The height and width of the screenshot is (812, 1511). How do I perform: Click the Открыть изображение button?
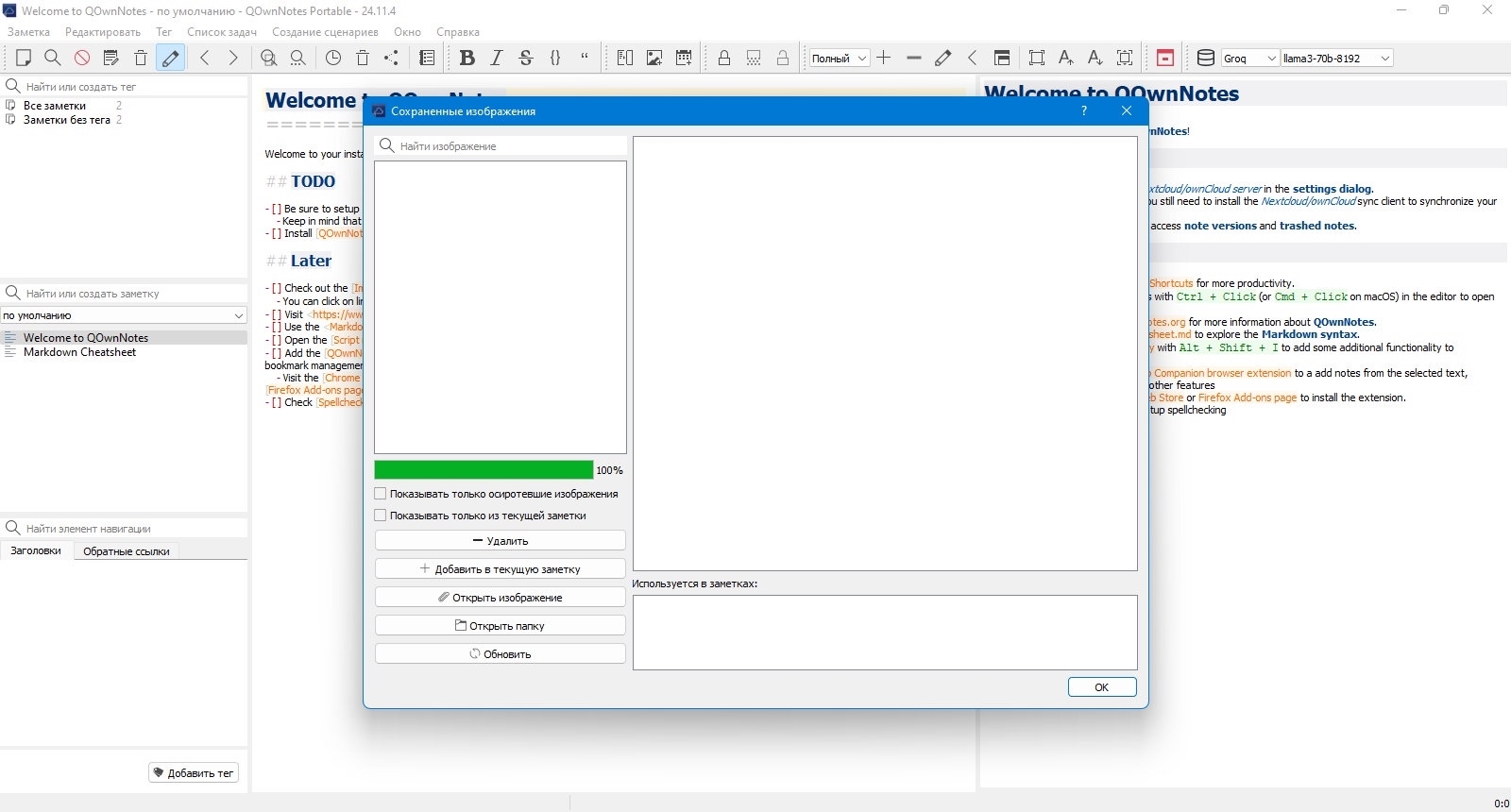501,598
